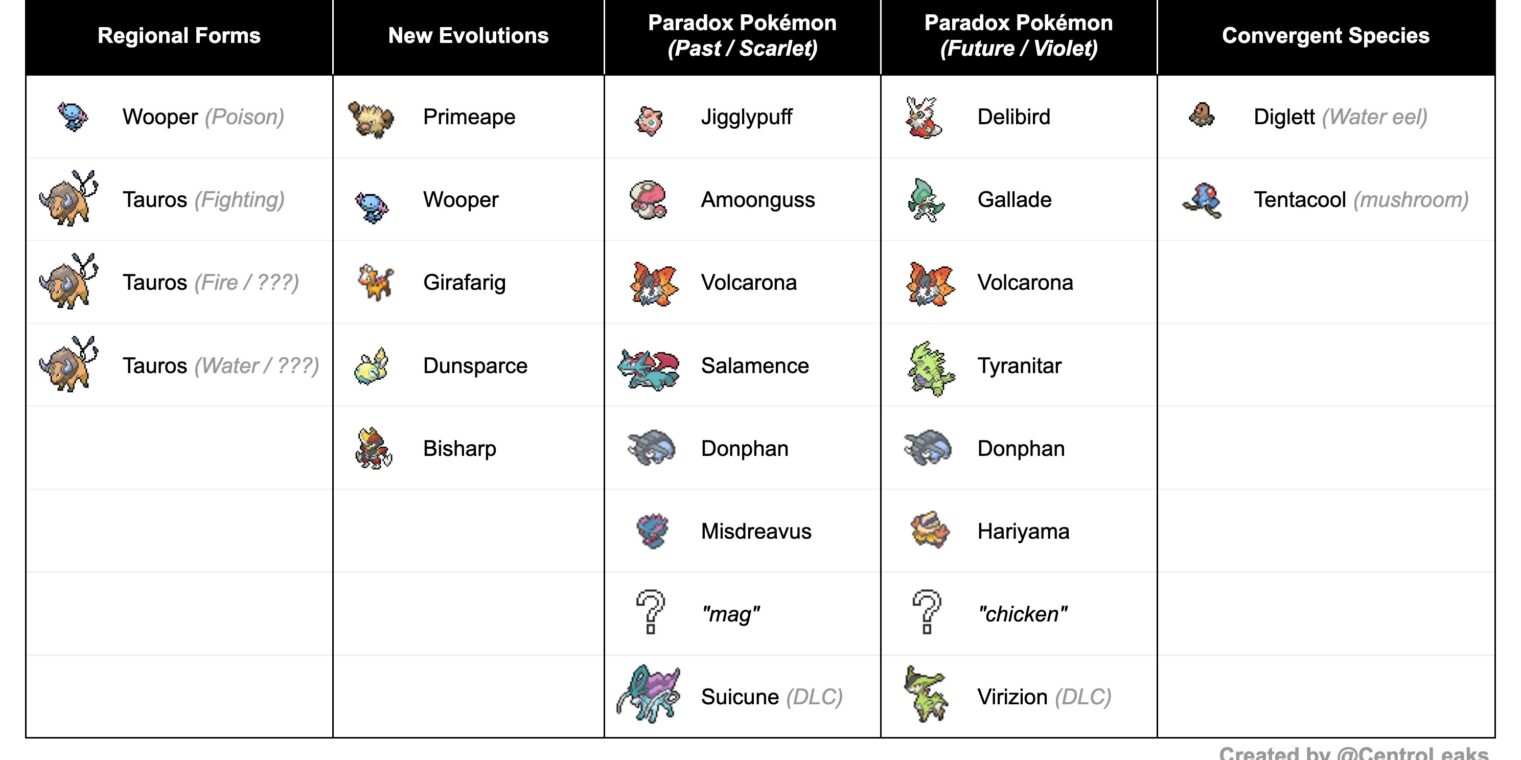Click the Tauros (Fighting) text label
Image resolution: width=1521 pixels, height=760 pixels.
tap(203, 200)
